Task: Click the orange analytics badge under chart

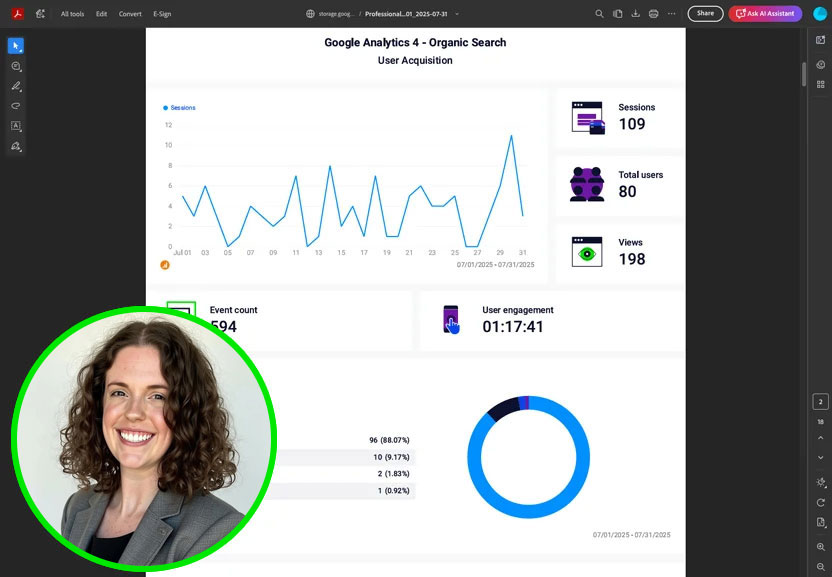Action: tap(165, 265)
